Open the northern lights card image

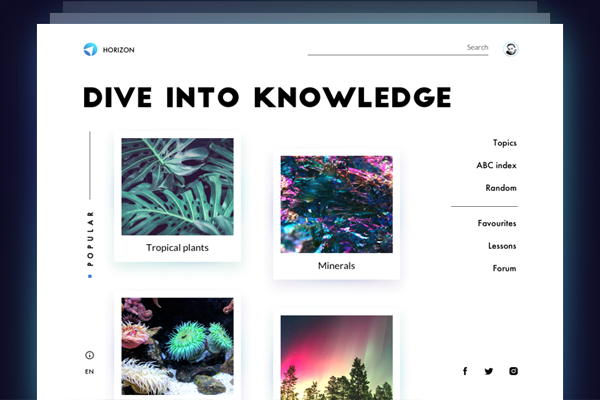pos(336,358)
